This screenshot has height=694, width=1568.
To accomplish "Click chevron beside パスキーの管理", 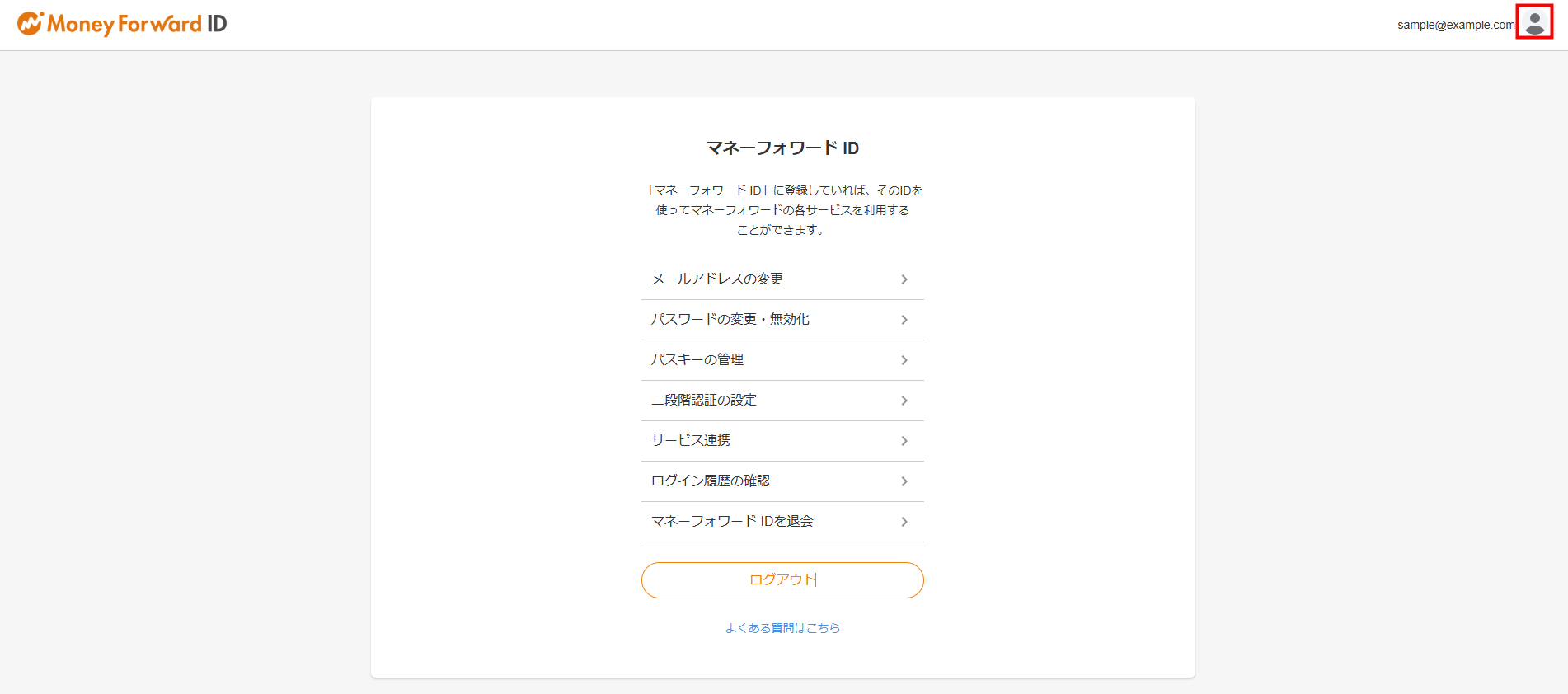I will tap(904, 360).
